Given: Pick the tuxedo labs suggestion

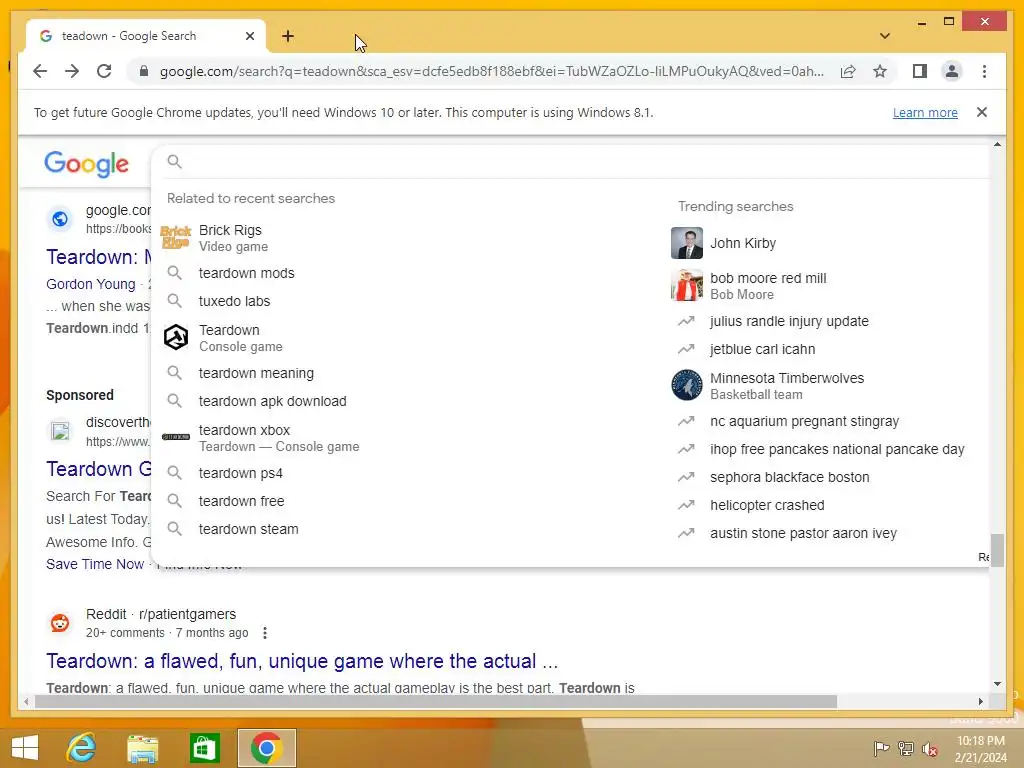Looking at the screenshot, I should (405, 301).
